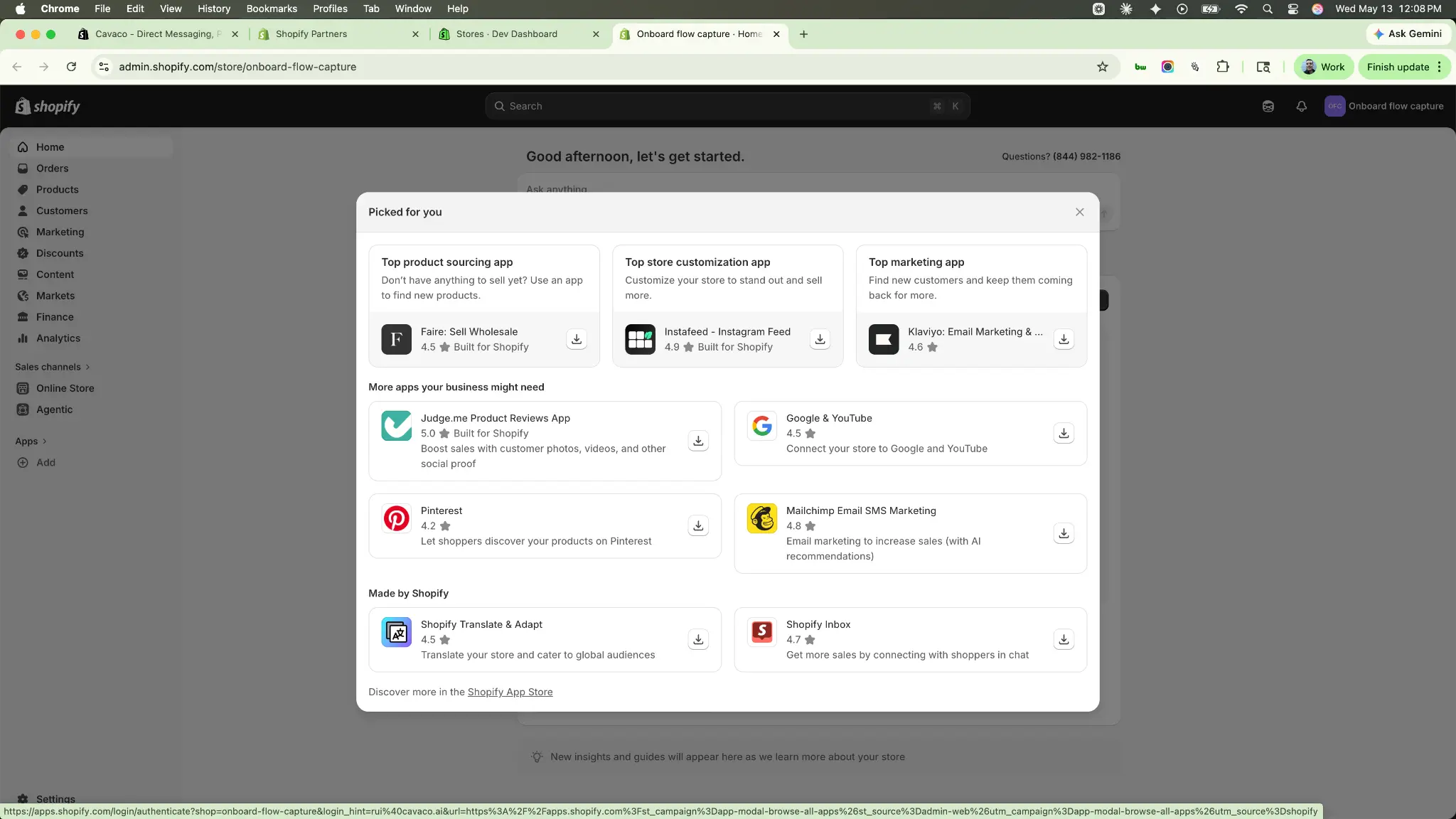Click the Shopify logo

48,106
